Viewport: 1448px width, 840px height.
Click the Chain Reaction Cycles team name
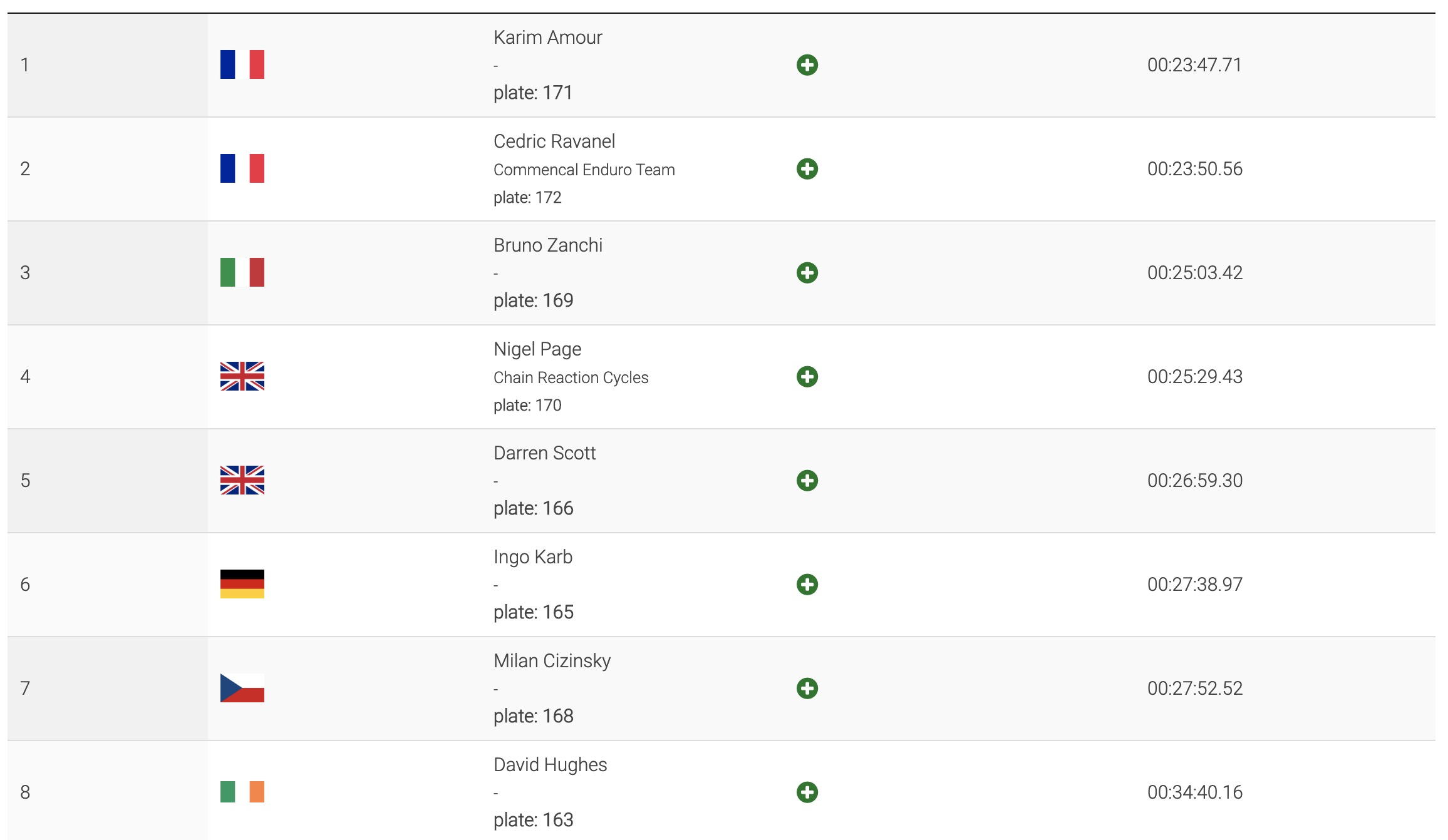tap(571, 377)
